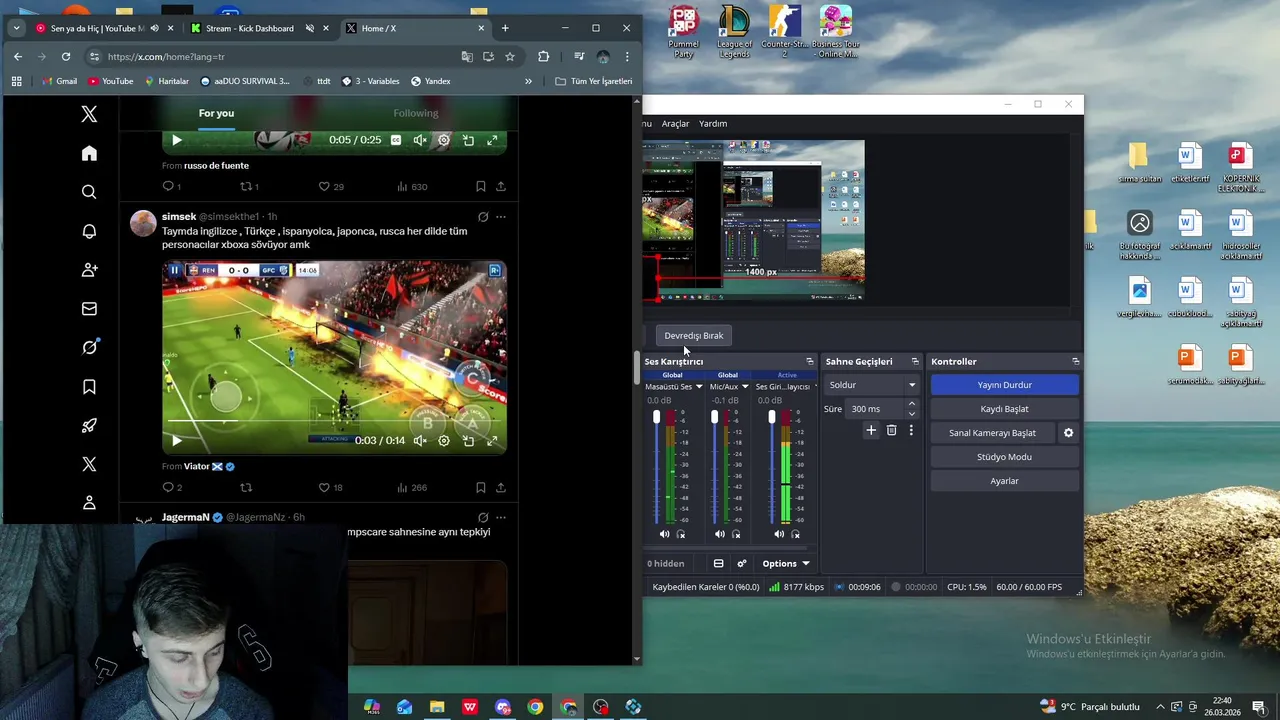
Task: Mute the 0:03 / 0:14 football video
Action: coord(420,441)
